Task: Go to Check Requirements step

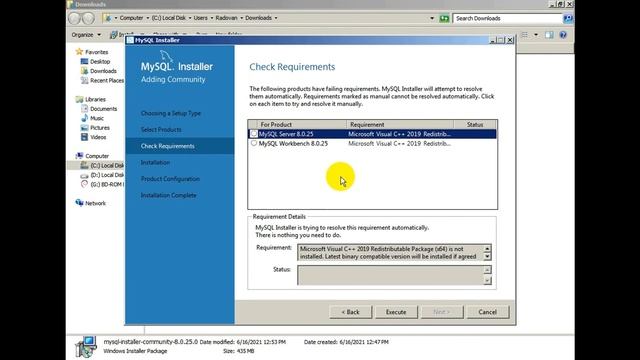Action: [x=167, y=146]
